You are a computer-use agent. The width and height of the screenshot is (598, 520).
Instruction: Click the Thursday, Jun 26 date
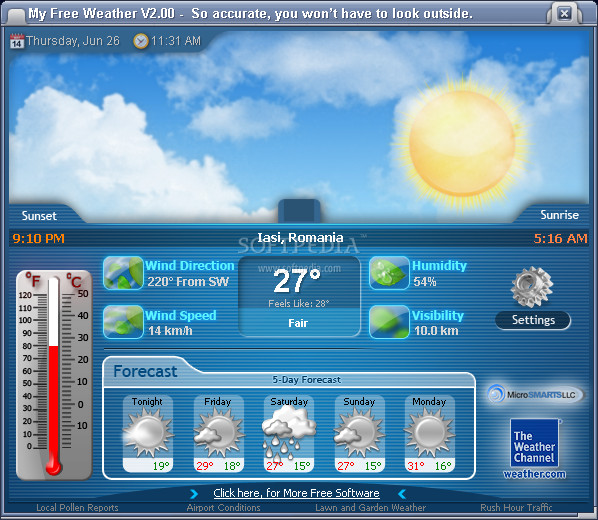point(73,41)
